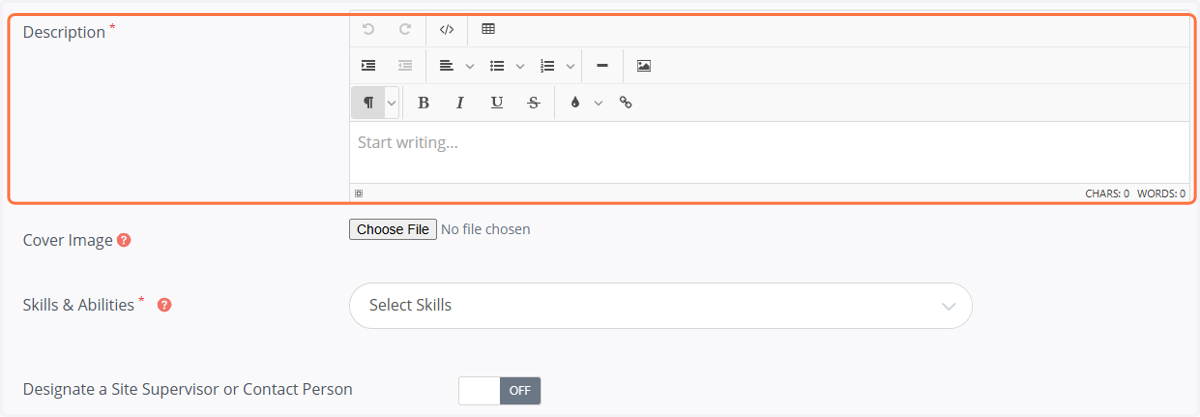
Task: Insert an image into the description
Action: [644, 66]
